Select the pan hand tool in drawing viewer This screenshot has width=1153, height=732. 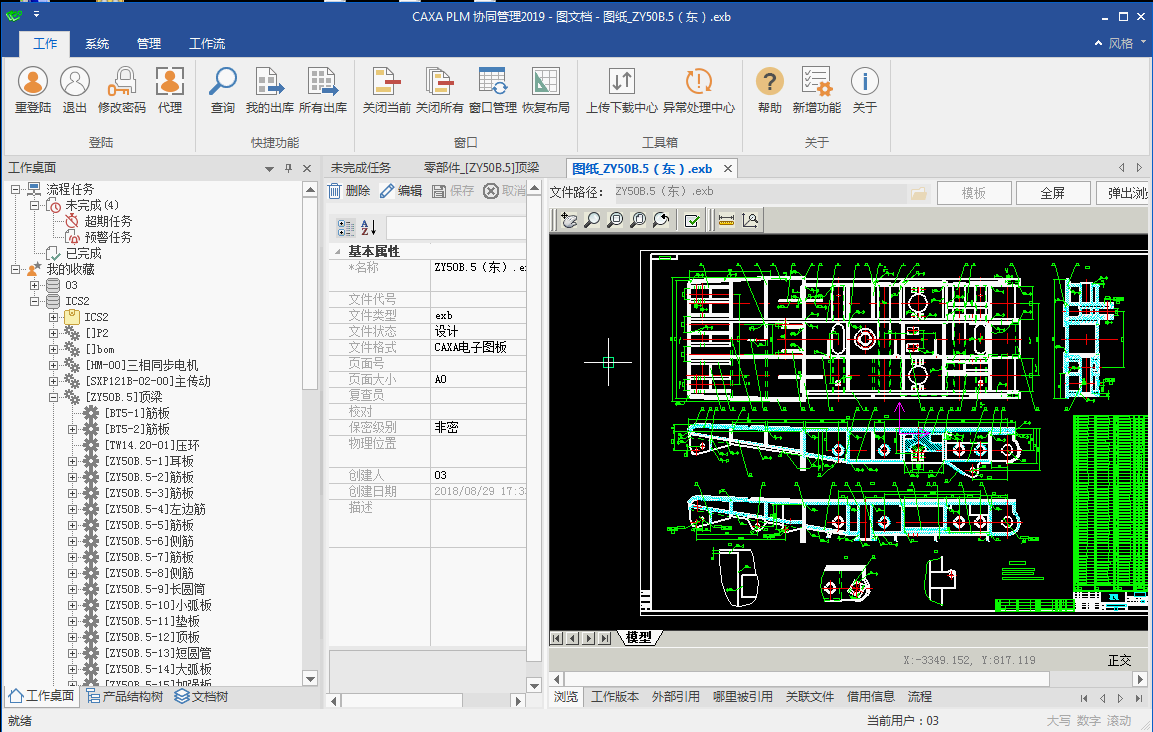(569, 220)
